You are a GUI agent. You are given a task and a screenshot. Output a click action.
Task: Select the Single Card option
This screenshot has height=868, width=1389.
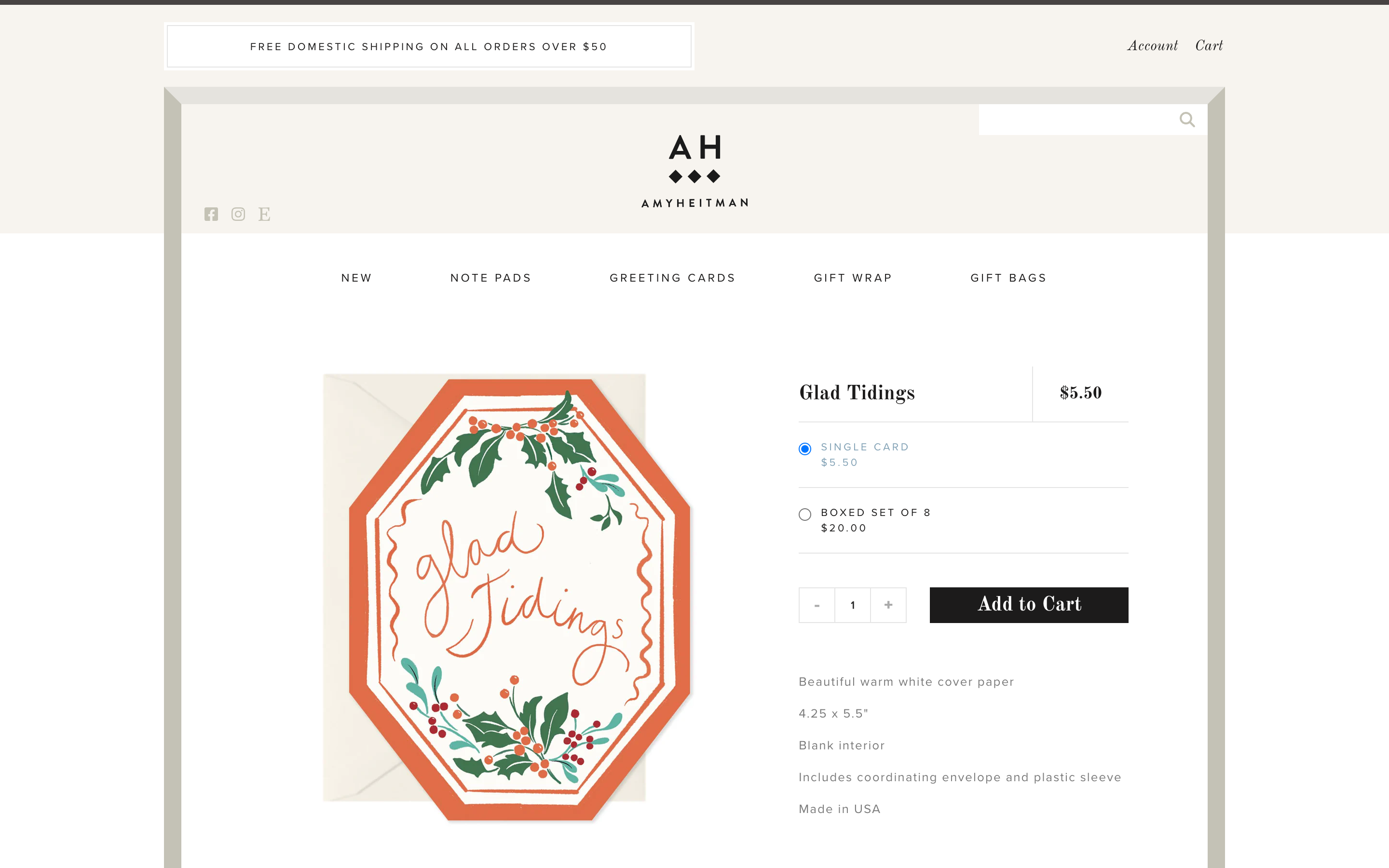(804, 449)
